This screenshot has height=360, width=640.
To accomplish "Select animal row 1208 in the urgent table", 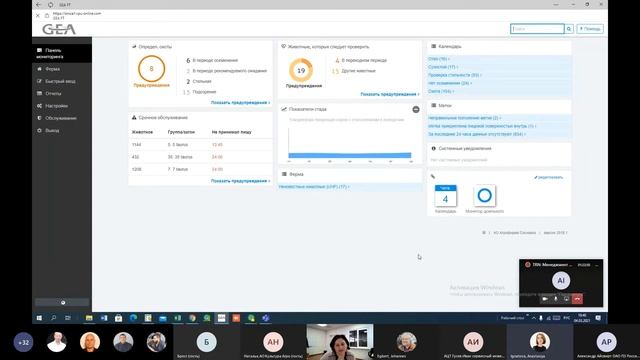I will click(200, 169).
